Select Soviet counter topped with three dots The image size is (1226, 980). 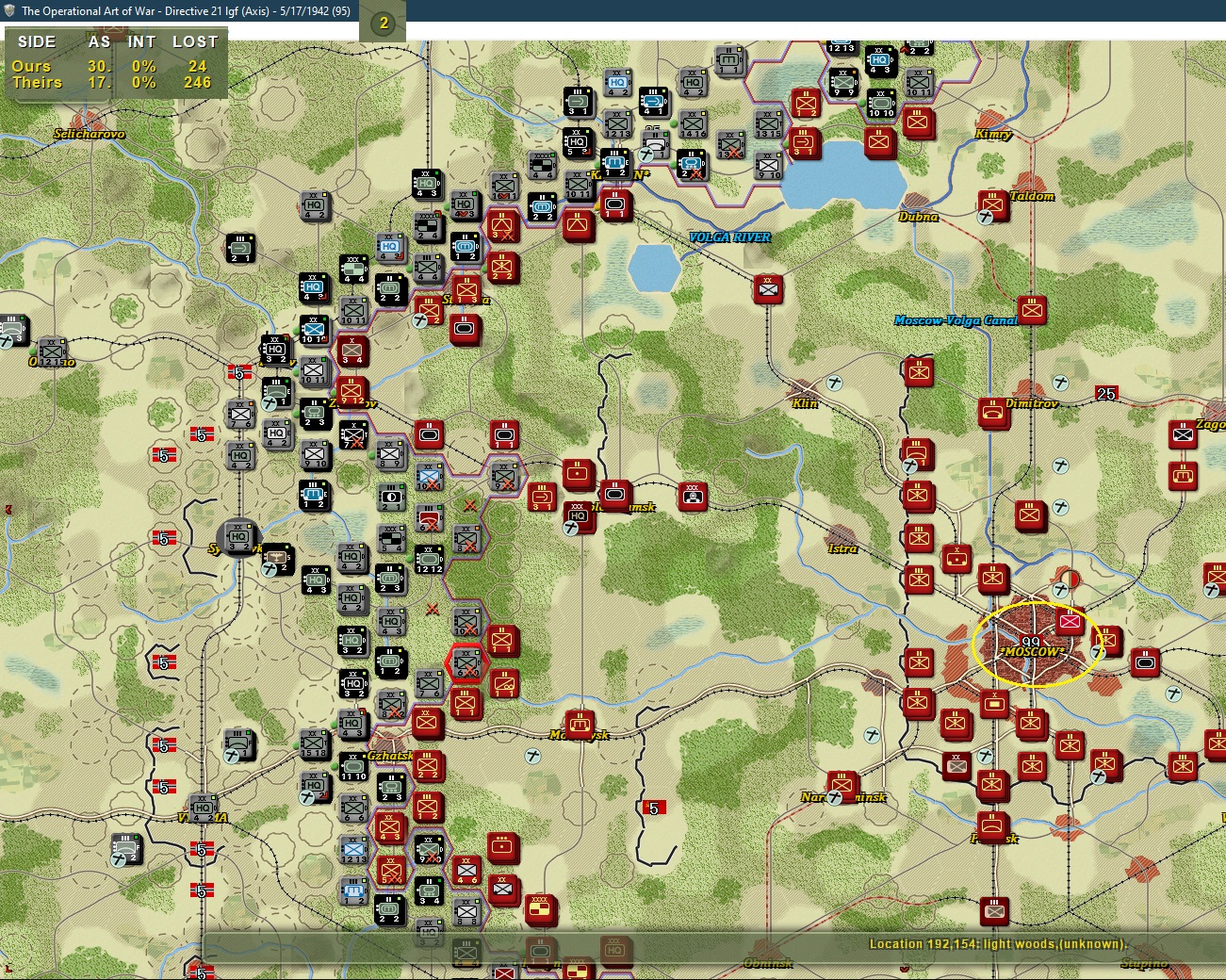(503, 846)
